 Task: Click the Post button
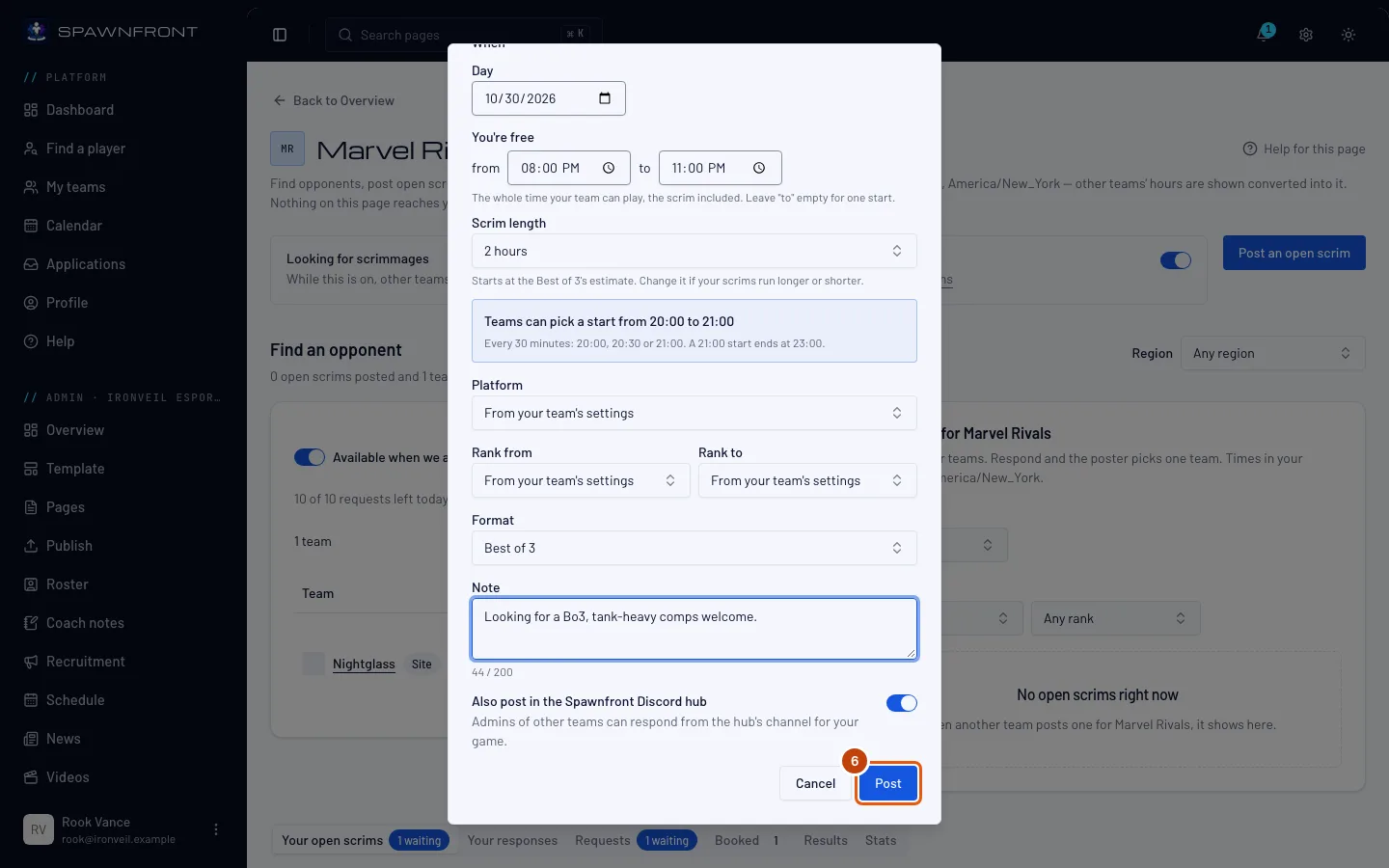click(888, 783)
